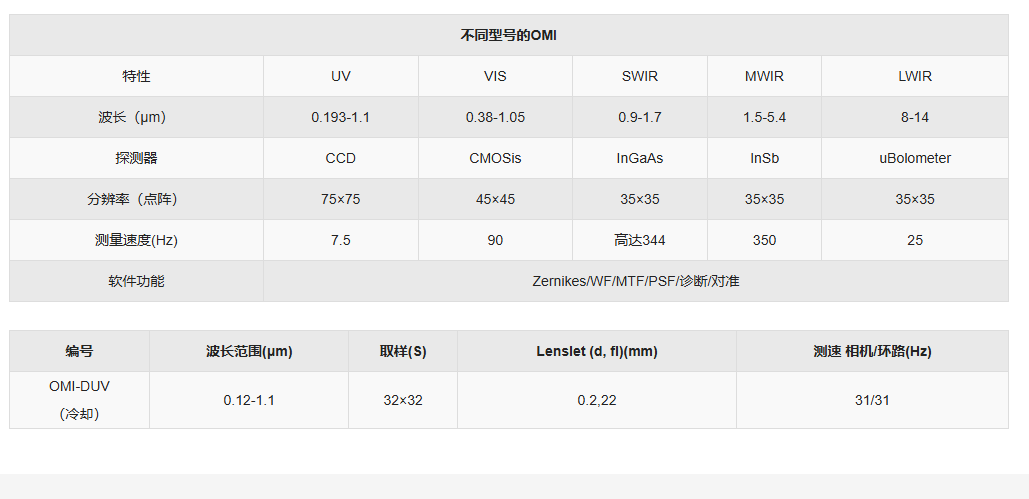
Task: Click the 0.38-1.05 wavelength value
Action: click(495, 117)
